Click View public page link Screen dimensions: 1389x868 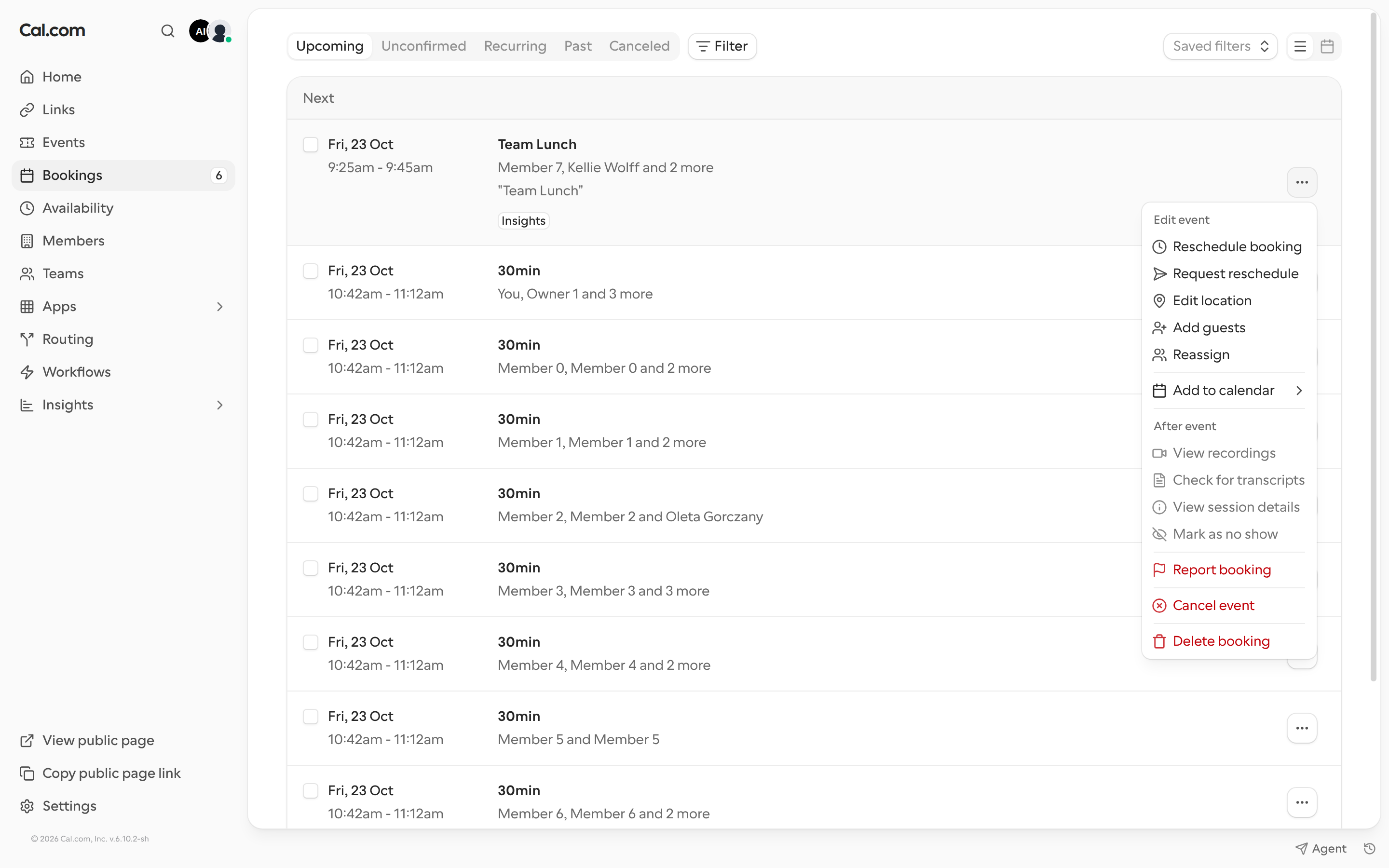pyautogui.click(x=123, y=741)
